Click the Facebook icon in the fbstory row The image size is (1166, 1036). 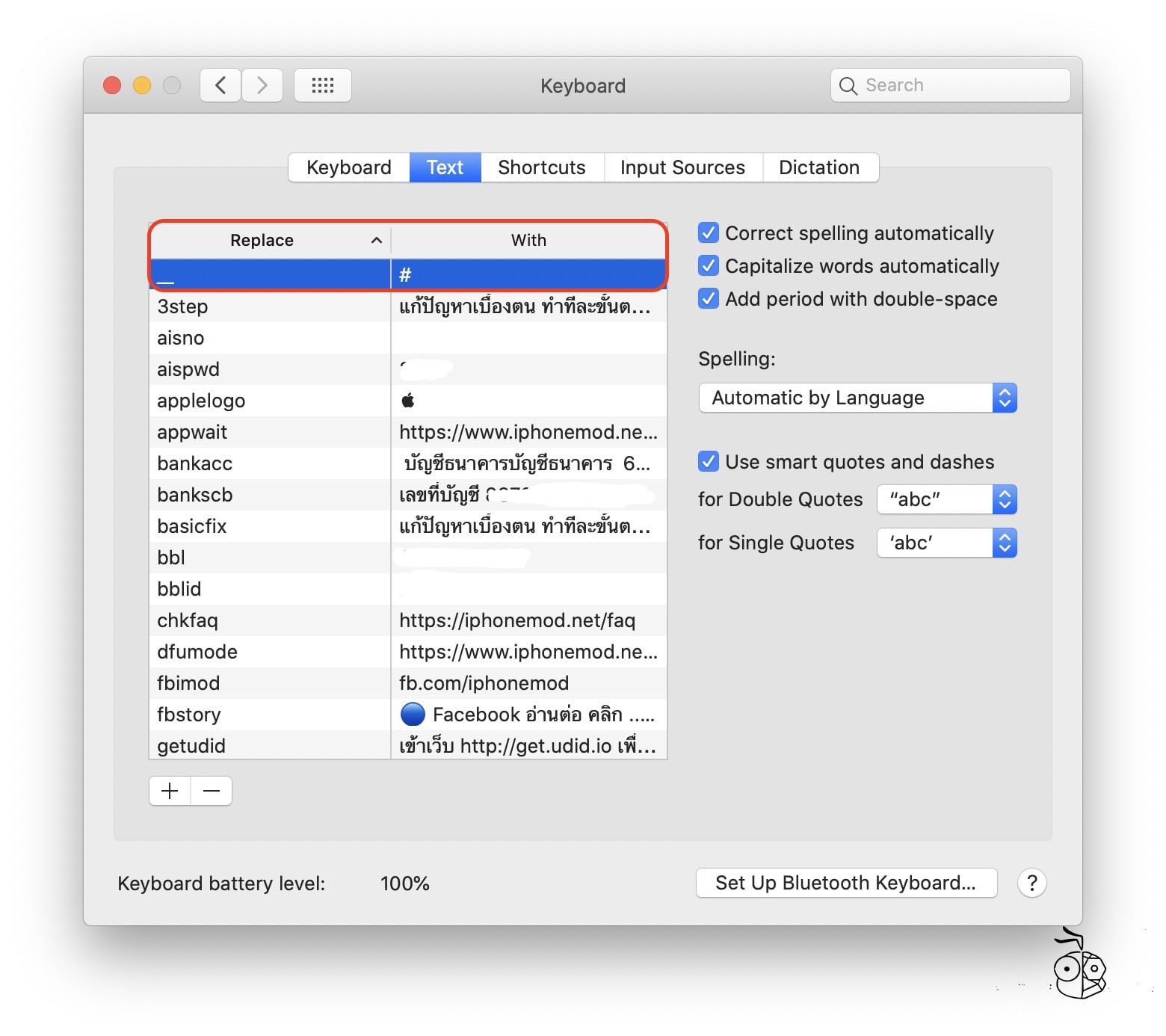click(412, 714)
